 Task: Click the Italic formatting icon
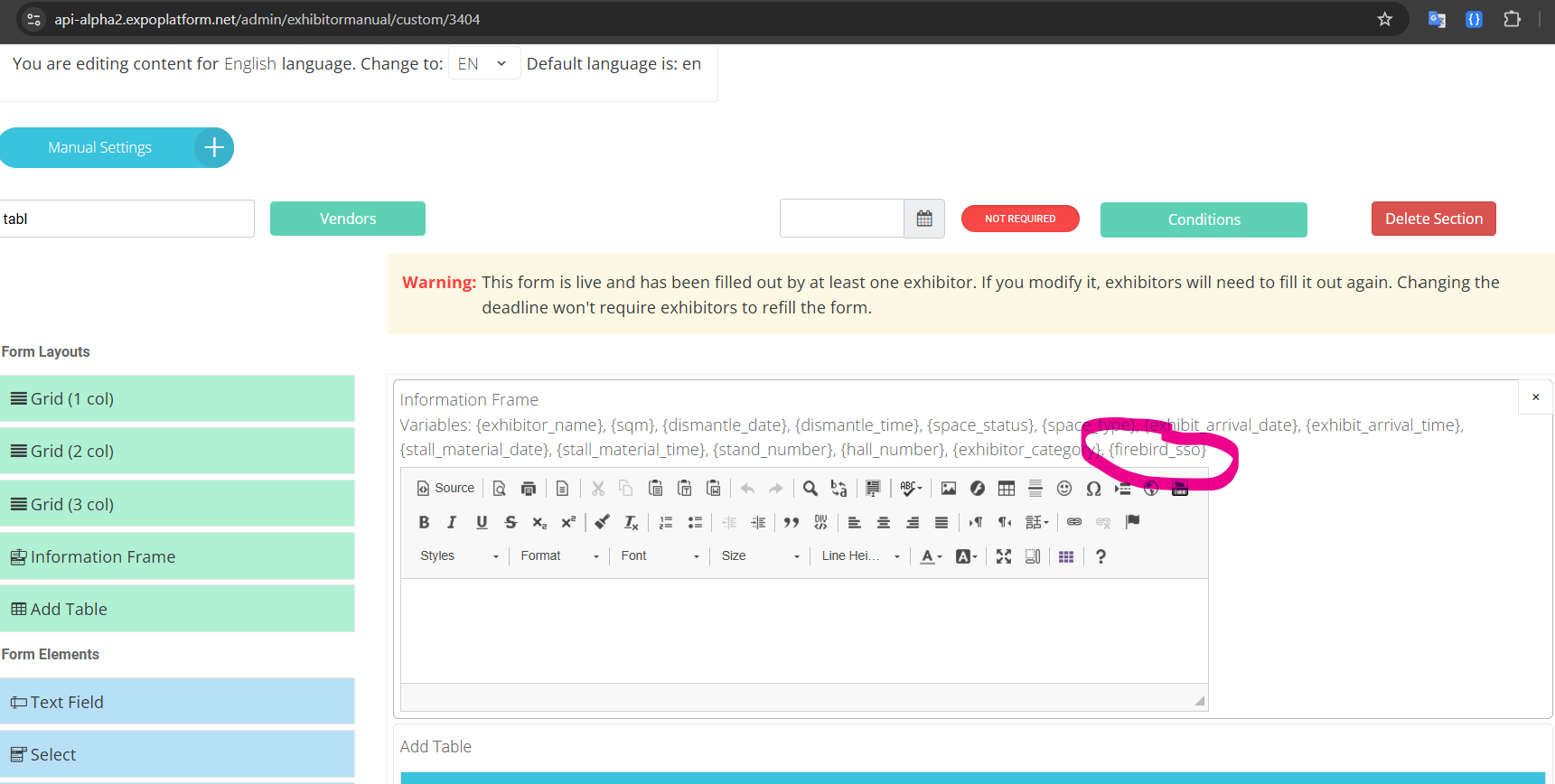[x=452, y=522]
